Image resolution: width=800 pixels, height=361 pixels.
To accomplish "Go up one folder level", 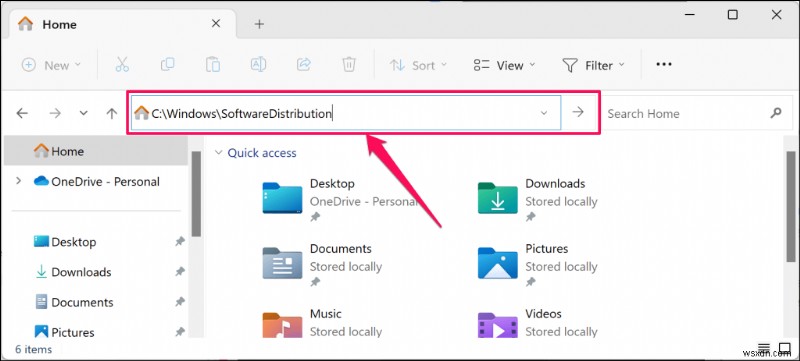I will click(112, 113).
